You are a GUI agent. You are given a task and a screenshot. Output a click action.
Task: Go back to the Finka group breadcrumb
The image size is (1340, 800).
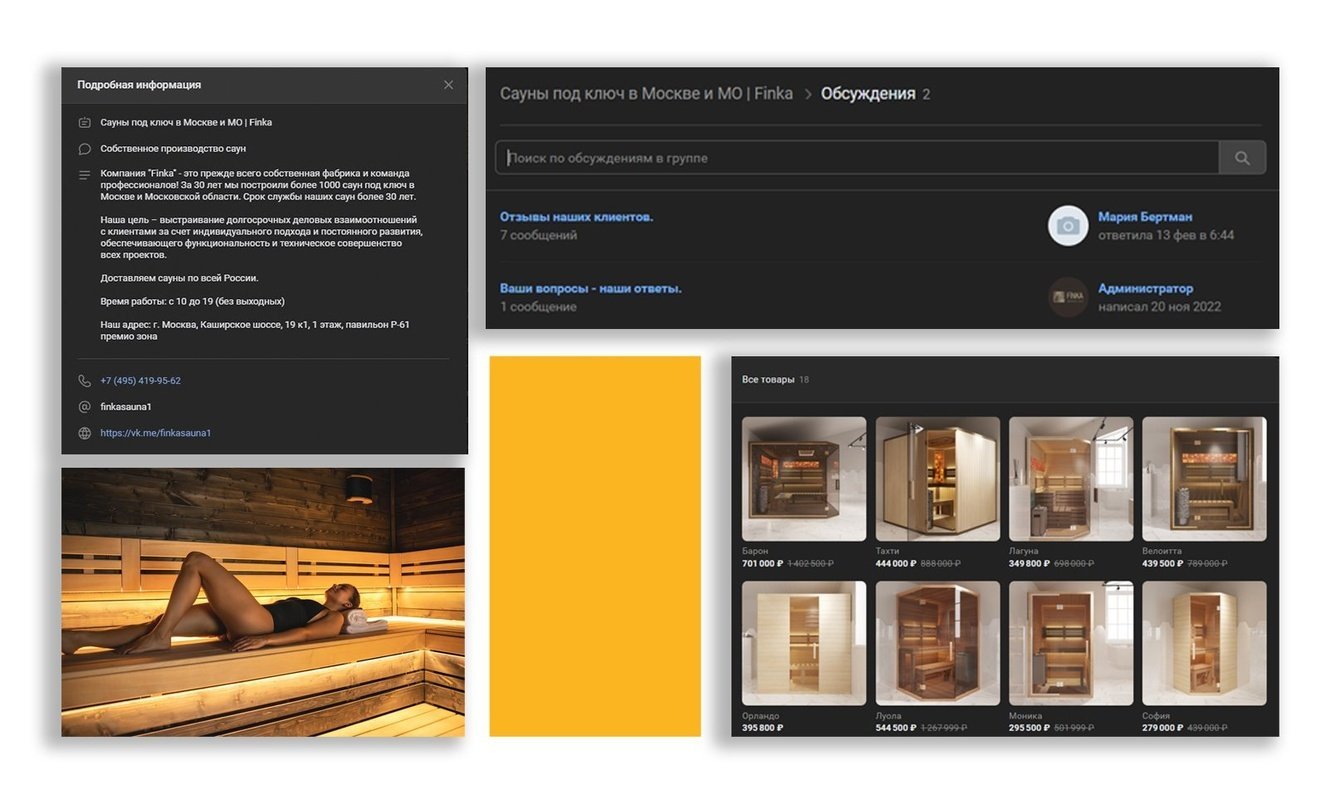pos(646,94)
